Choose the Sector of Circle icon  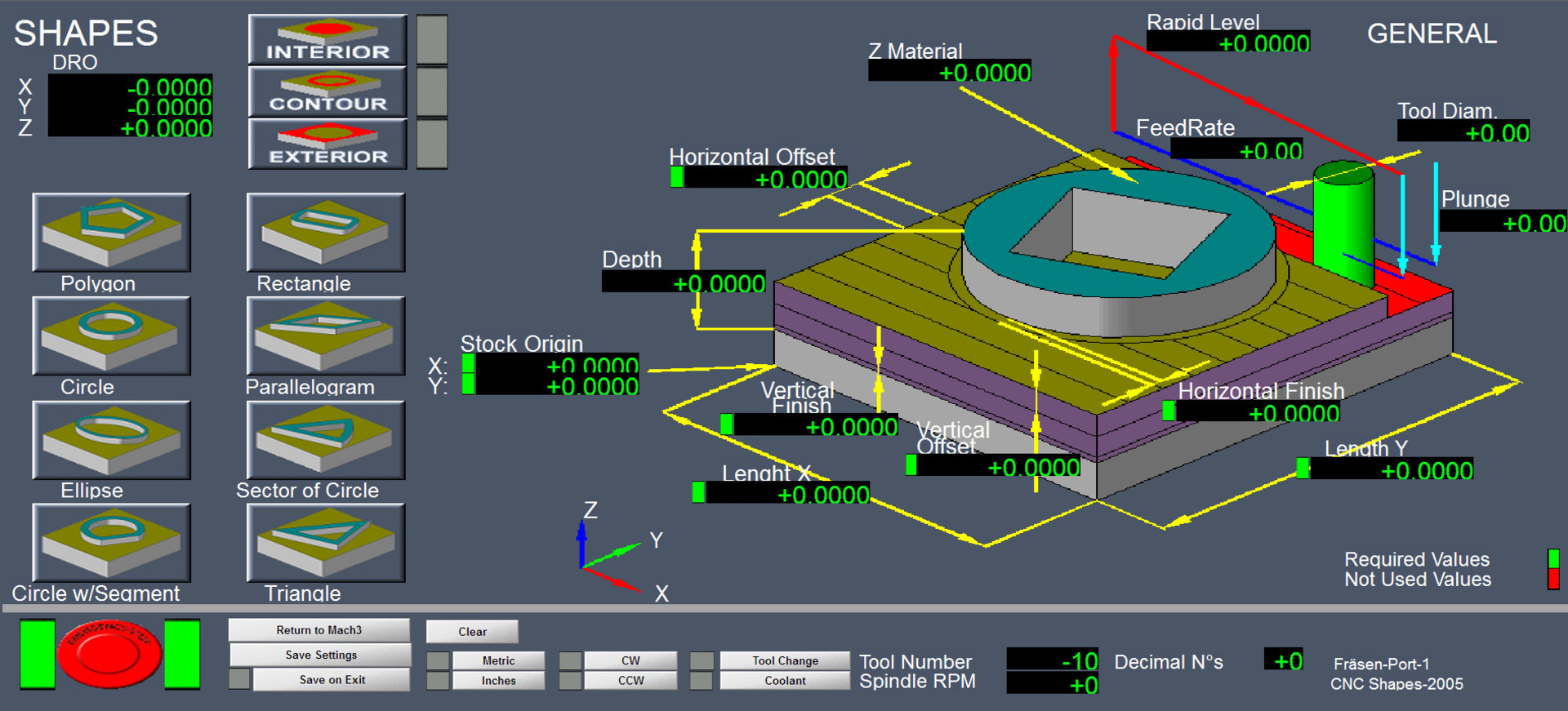point(325,439)
